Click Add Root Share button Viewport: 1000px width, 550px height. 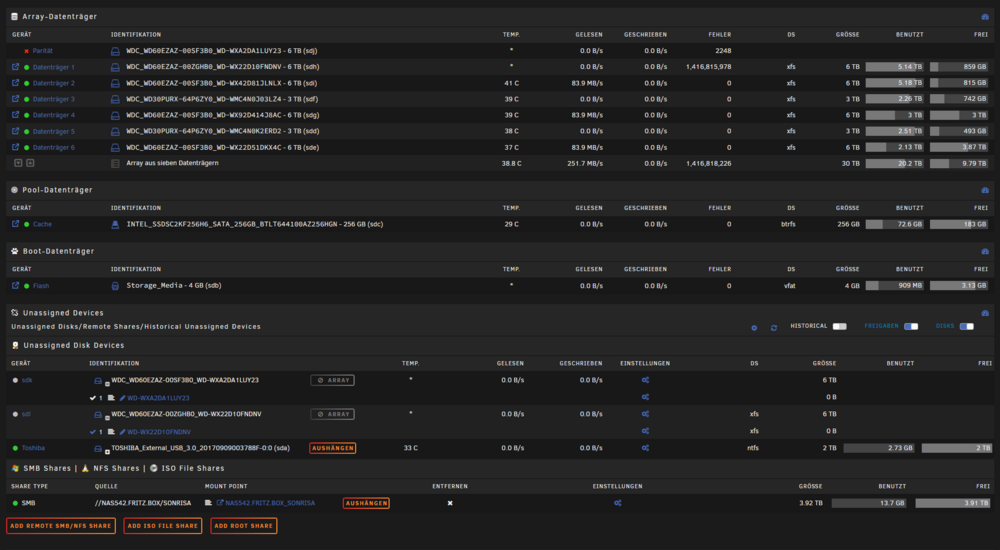244,526
